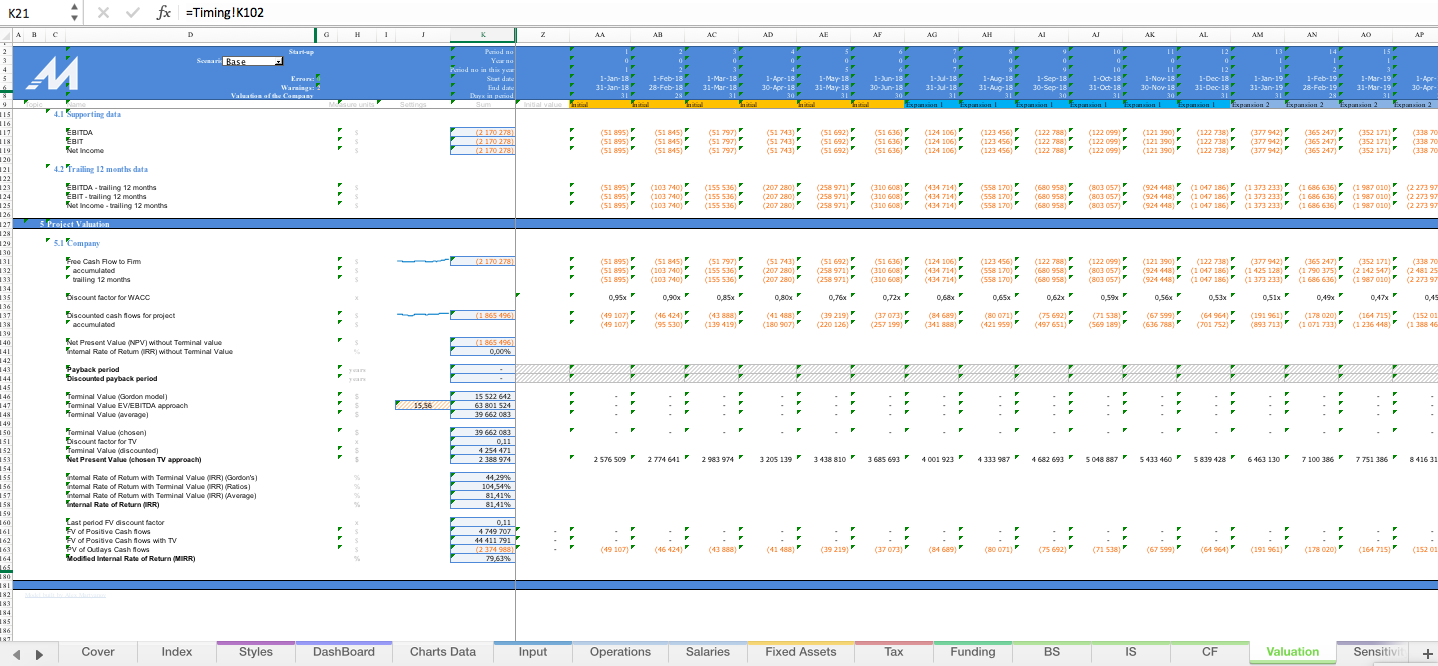This screenshot has height=666, width=1438.
Task: Select column D header
Action: pos(190,35)
